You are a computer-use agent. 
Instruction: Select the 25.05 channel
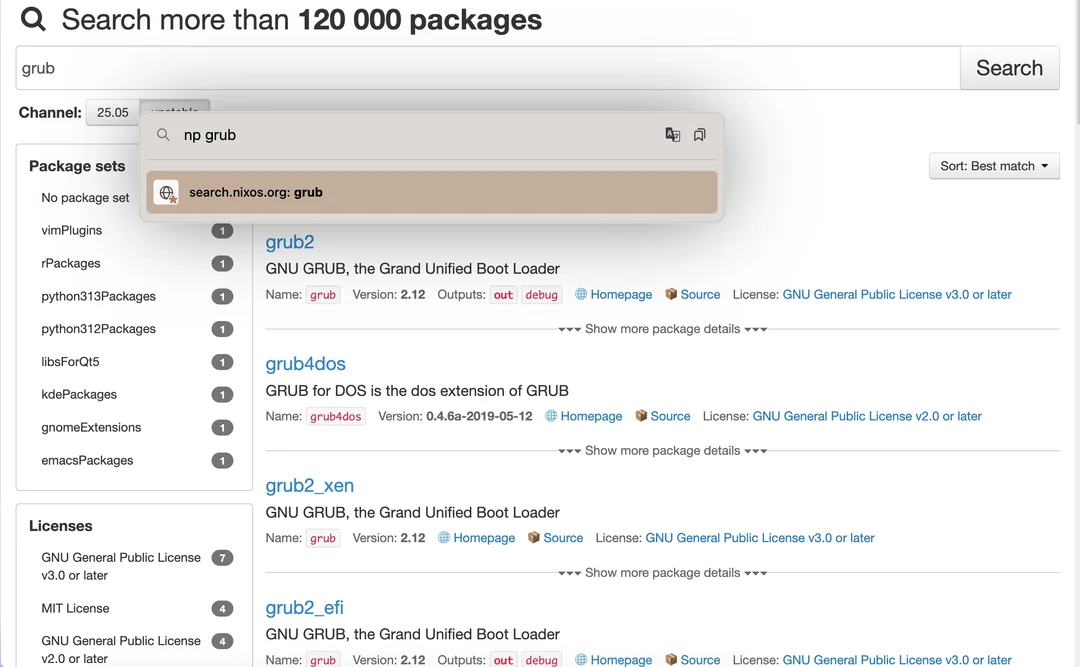click(x=112, y=112)
